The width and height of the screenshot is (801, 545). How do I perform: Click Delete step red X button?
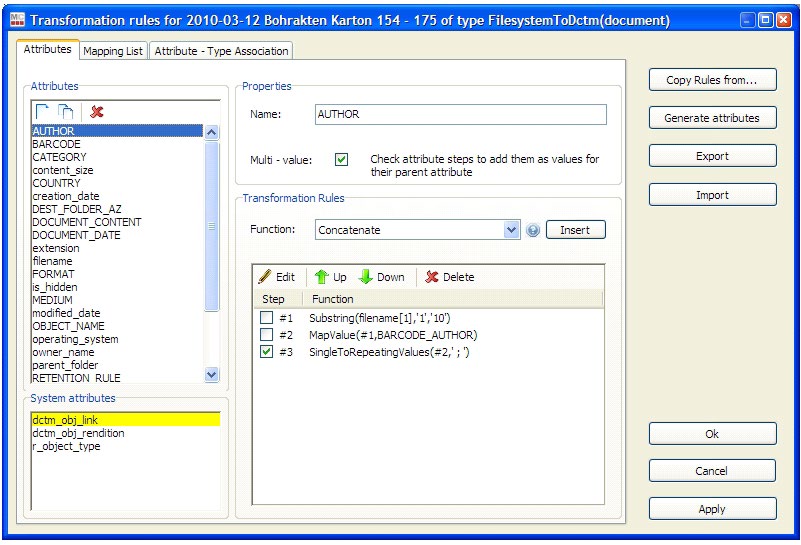tap(450, 277)
